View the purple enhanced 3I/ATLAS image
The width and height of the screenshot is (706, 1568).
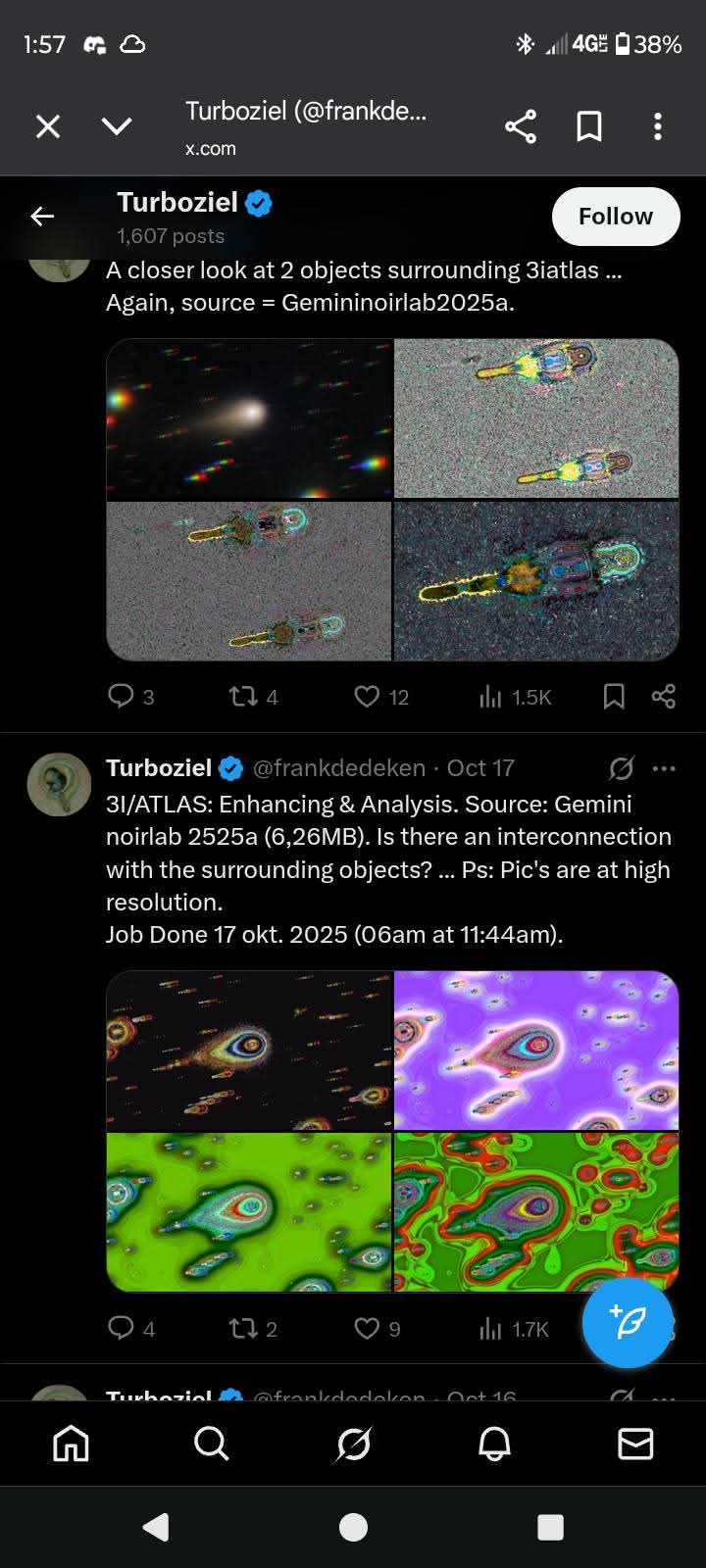536,1050
